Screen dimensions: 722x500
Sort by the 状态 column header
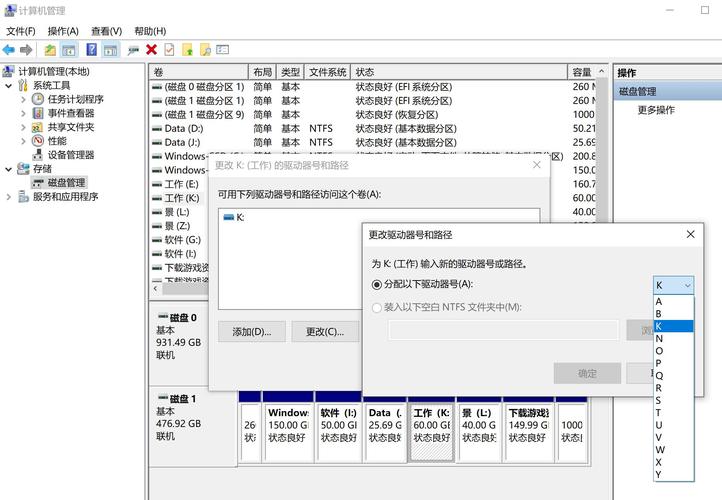click(459, 72)
